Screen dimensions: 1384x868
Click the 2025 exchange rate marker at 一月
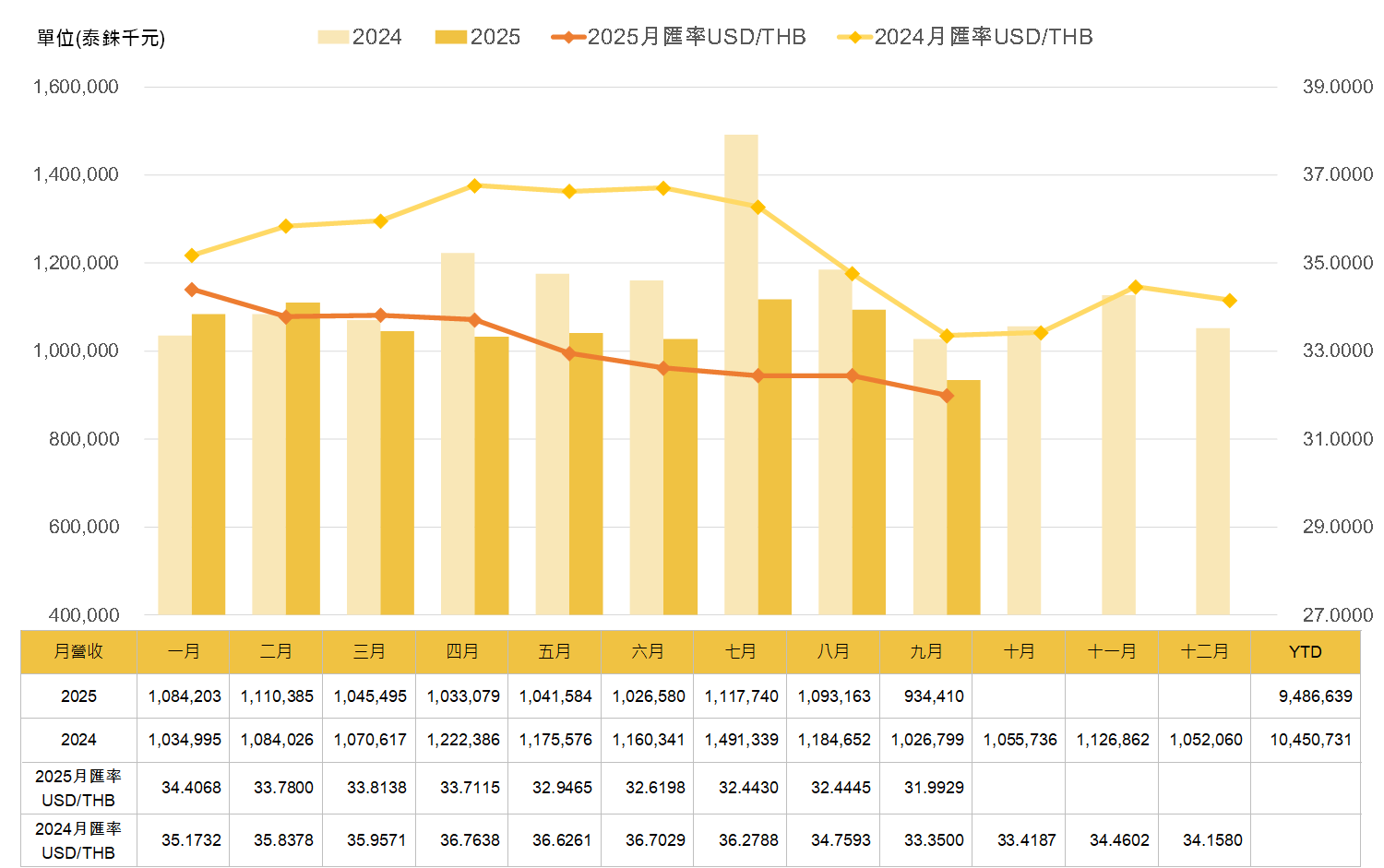click(x=192, y=290)
